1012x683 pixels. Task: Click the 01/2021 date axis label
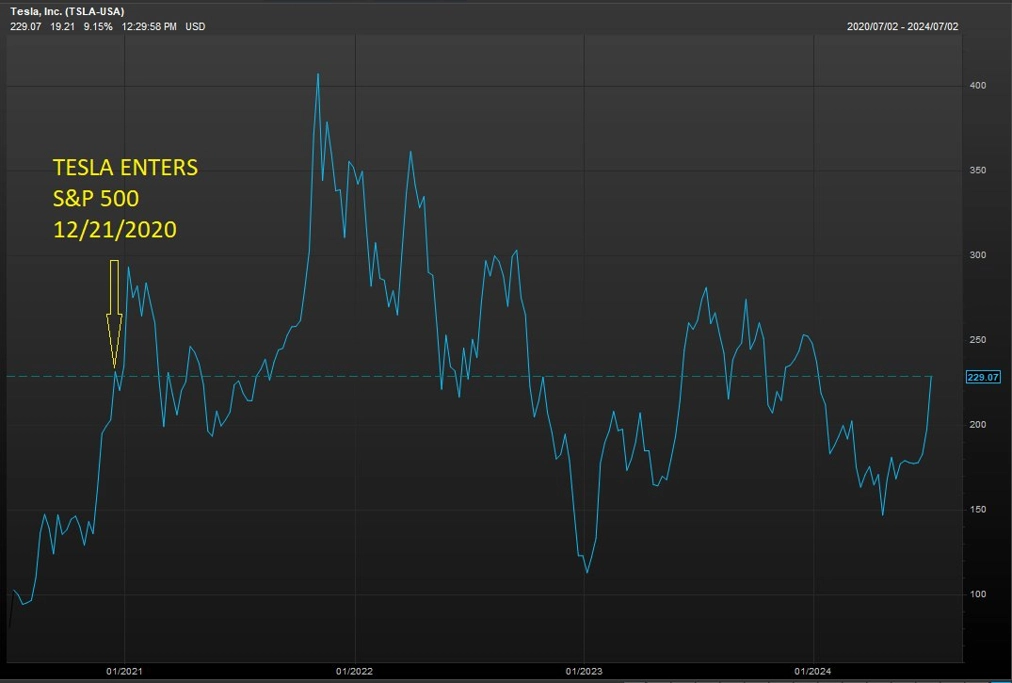pyautogui.click(x=125, y=671)
